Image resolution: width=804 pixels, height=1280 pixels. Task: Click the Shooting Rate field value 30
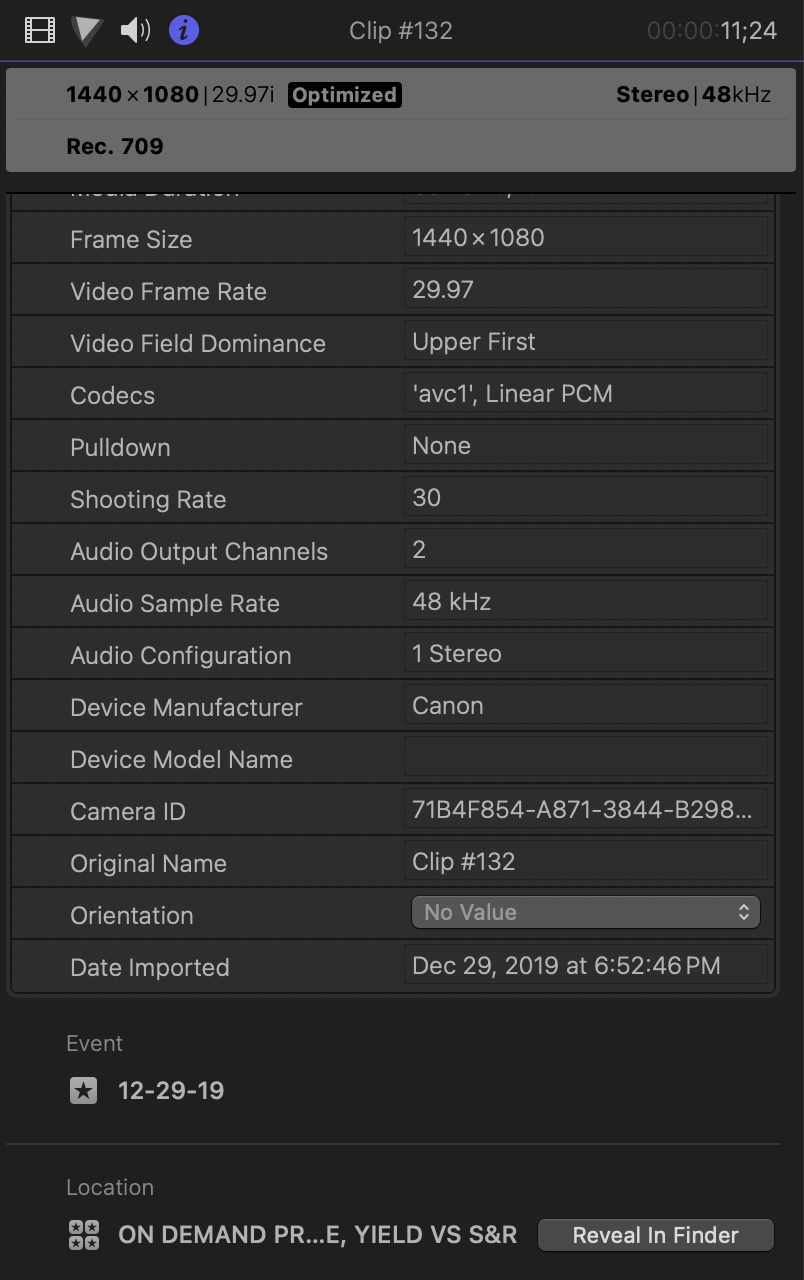[585, 497]
